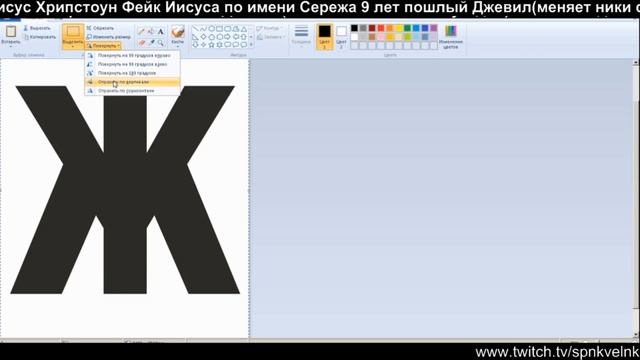Screen dimensions: 640x360
Task: Choose the Down arrow shape
Action: (195, 45)
